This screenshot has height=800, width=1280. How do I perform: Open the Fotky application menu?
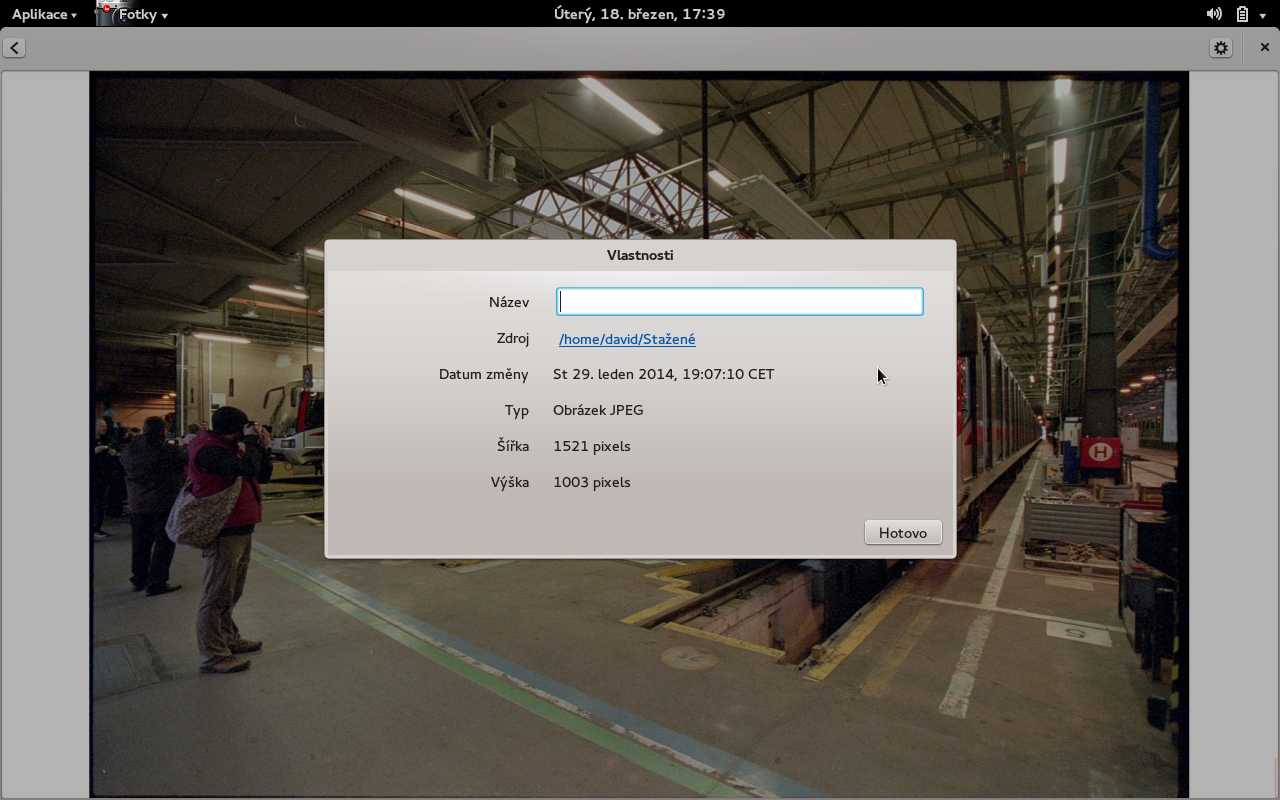point(143,14)
